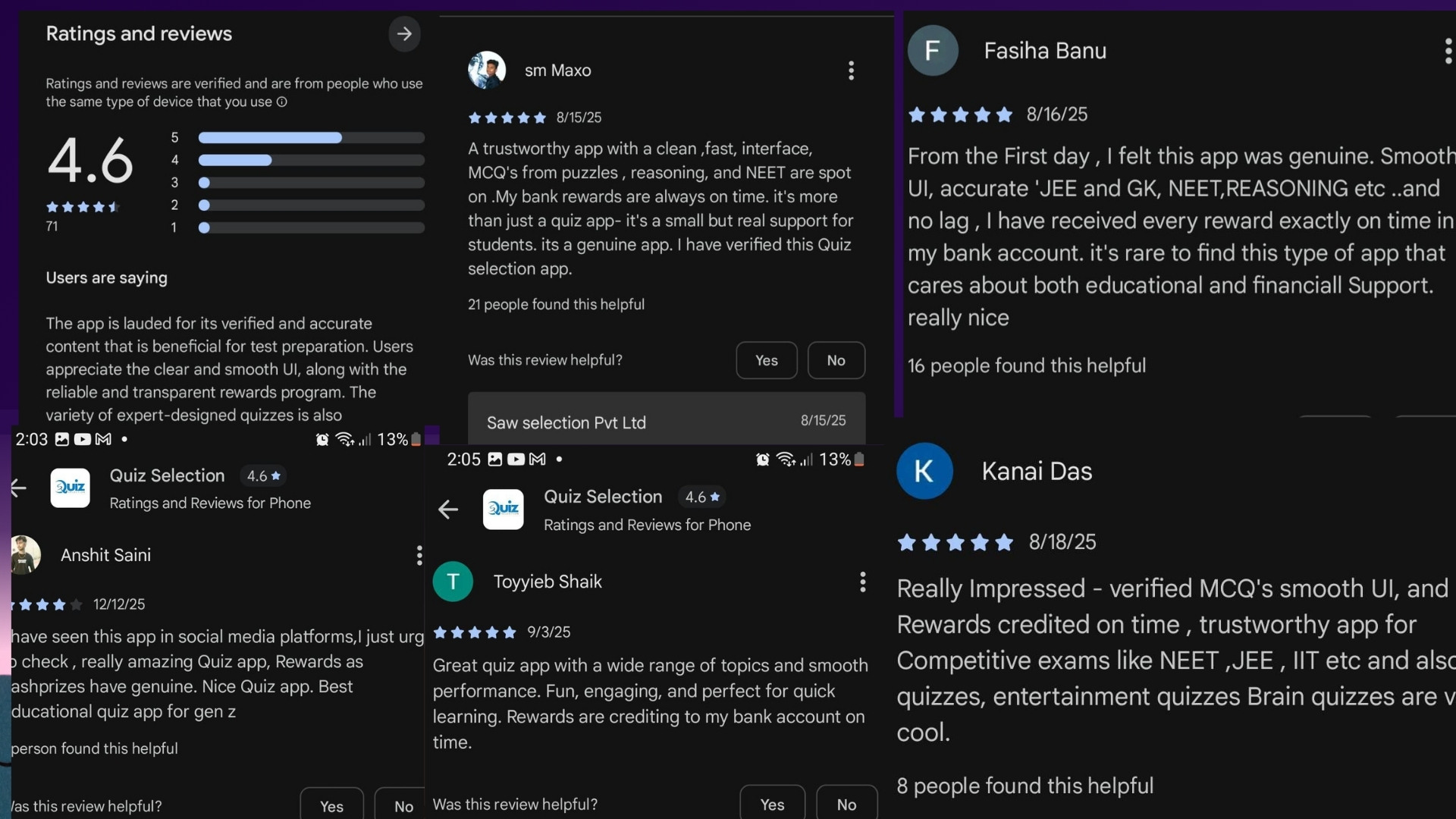1456x819 pixels.
Task: Select the 5-star rating bar
Action: point(311,138)
